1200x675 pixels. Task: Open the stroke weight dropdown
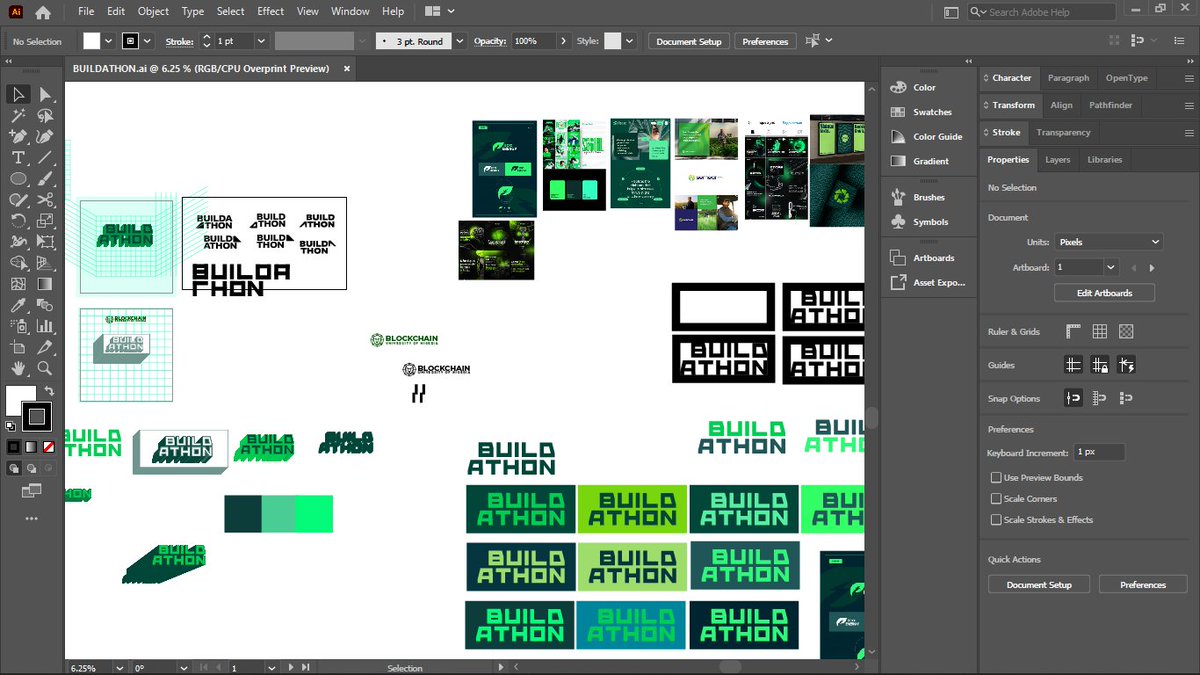(261, 41)
